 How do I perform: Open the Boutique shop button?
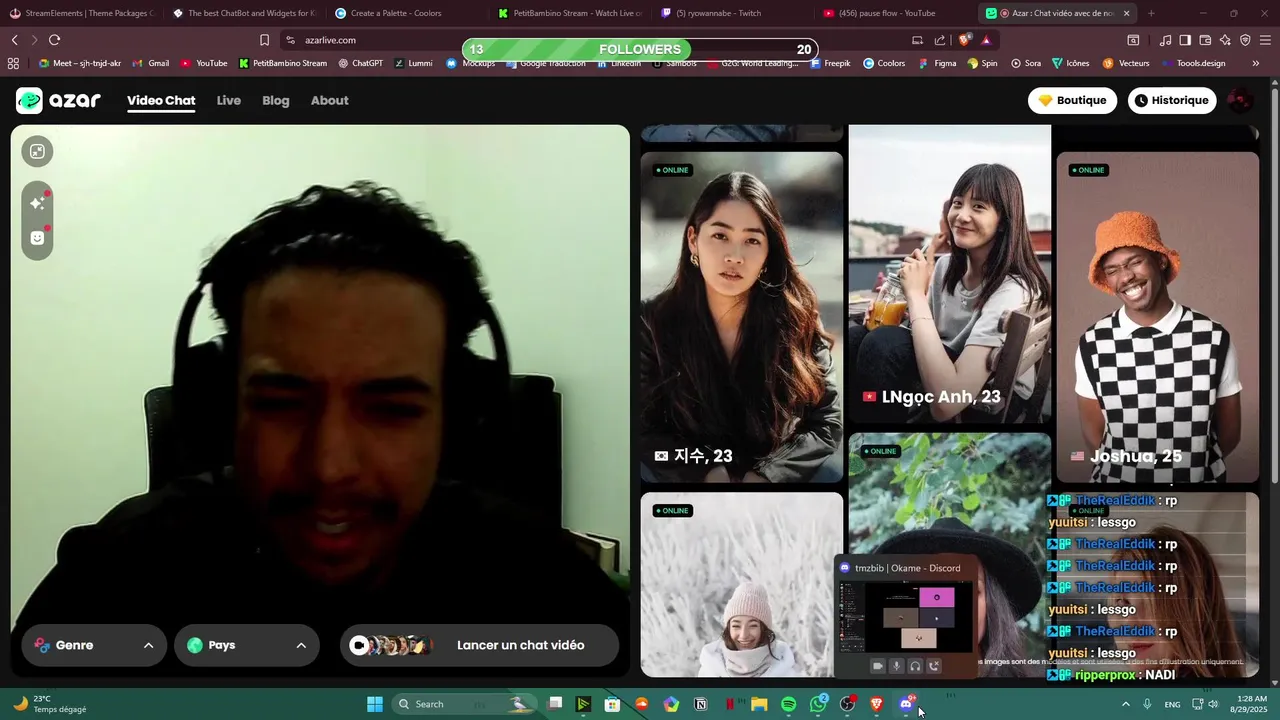[1072, 100]
